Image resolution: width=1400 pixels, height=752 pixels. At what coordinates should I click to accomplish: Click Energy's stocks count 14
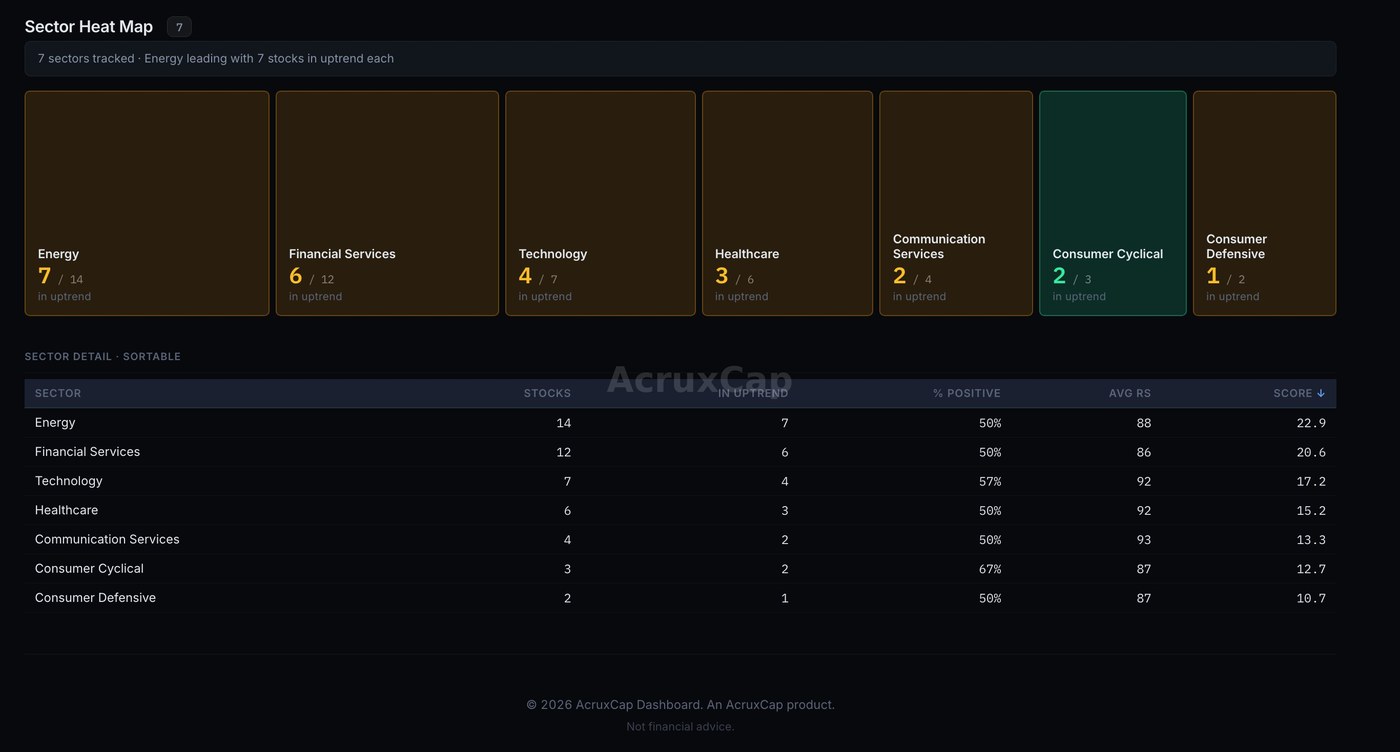[564, 423]
